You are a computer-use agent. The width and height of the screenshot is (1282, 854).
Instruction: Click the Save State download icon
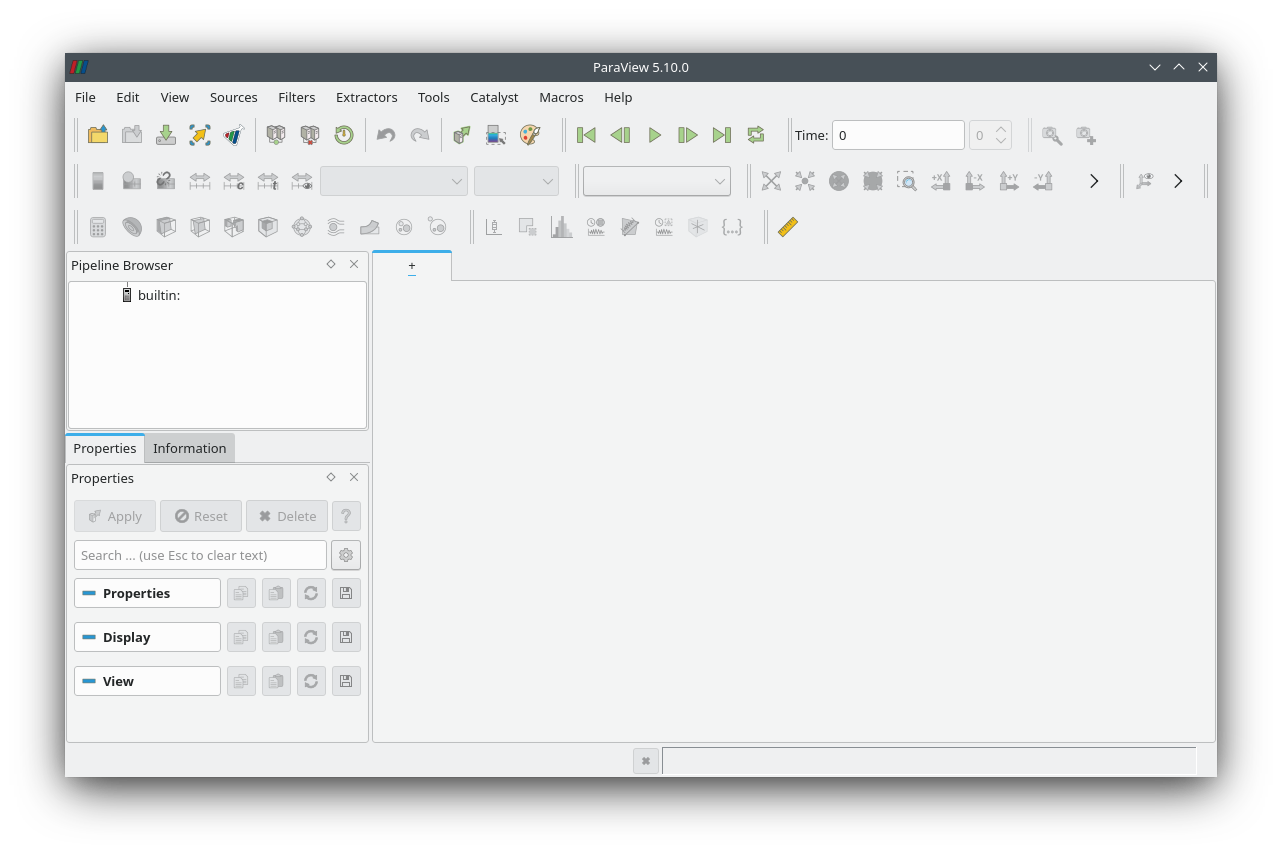pos(166,135)
